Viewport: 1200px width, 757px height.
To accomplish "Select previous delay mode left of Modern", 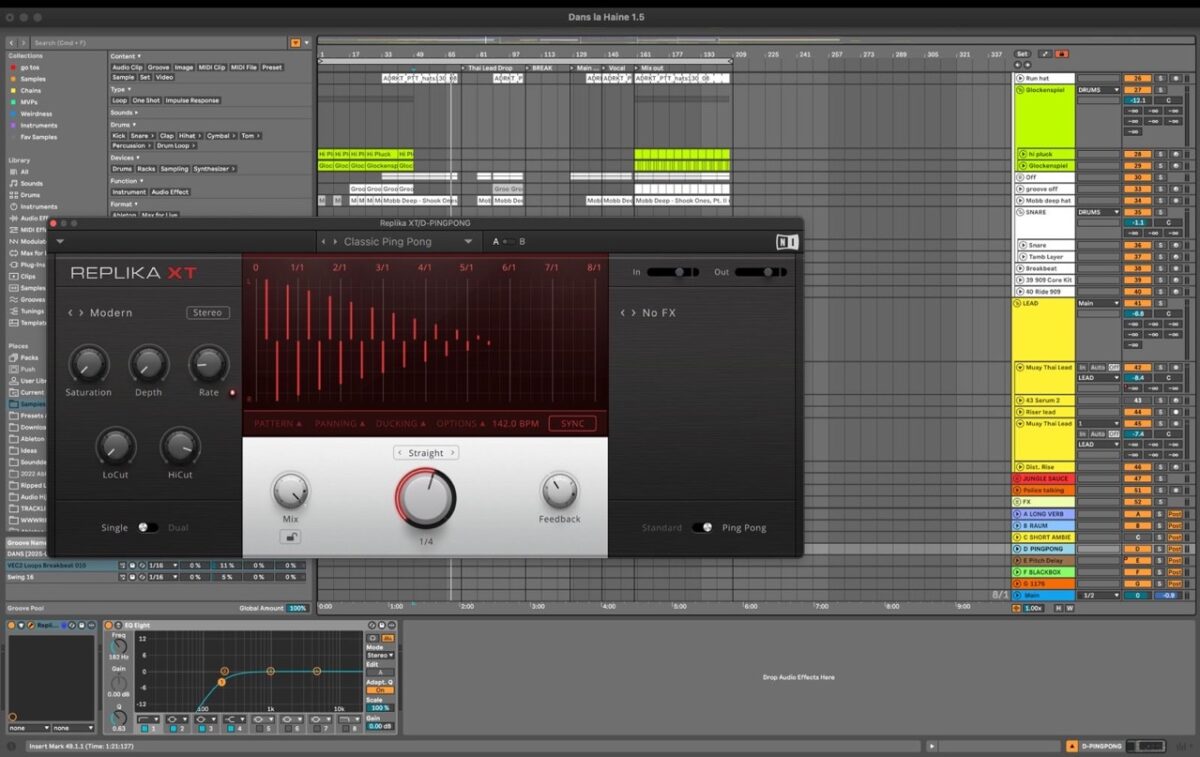I will coord(70,313).
